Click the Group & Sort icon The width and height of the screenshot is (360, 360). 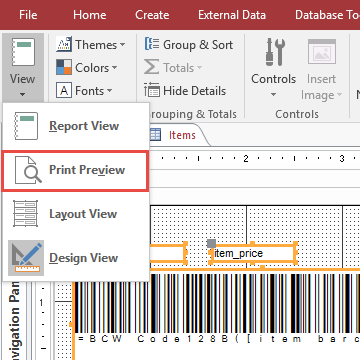pyautogui.click(x=152, y=44)
